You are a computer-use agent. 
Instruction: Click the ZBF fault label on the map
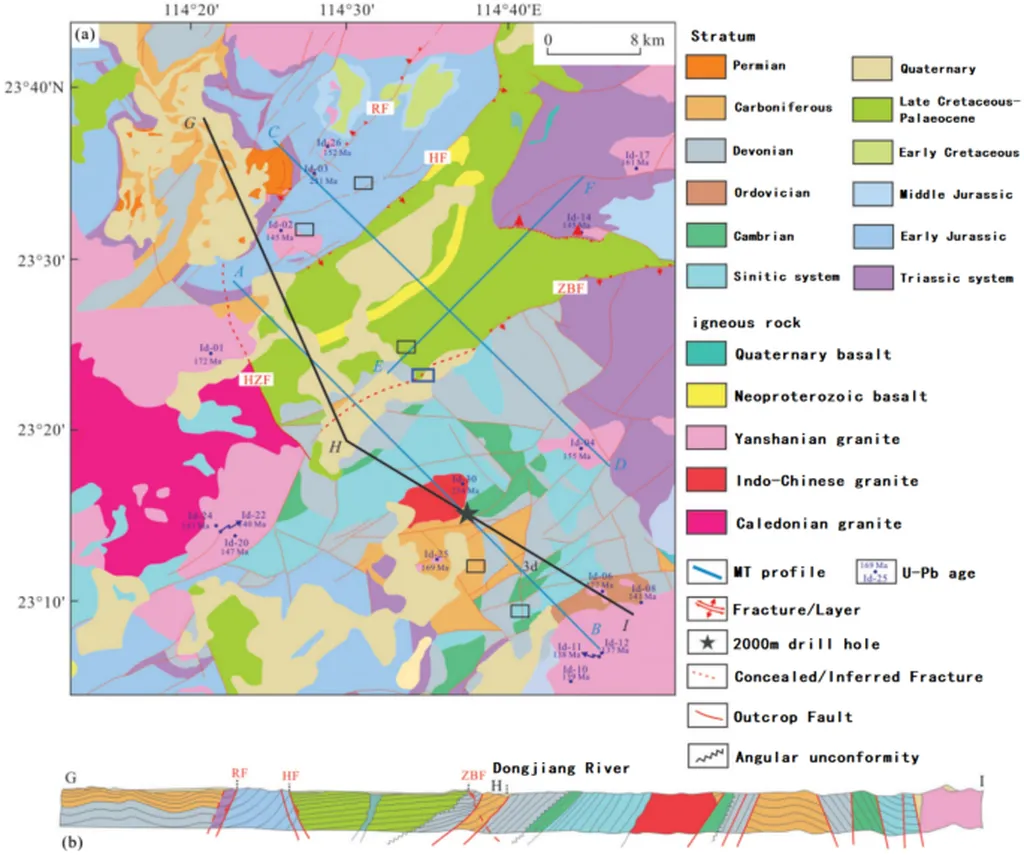tap(567, 287)
